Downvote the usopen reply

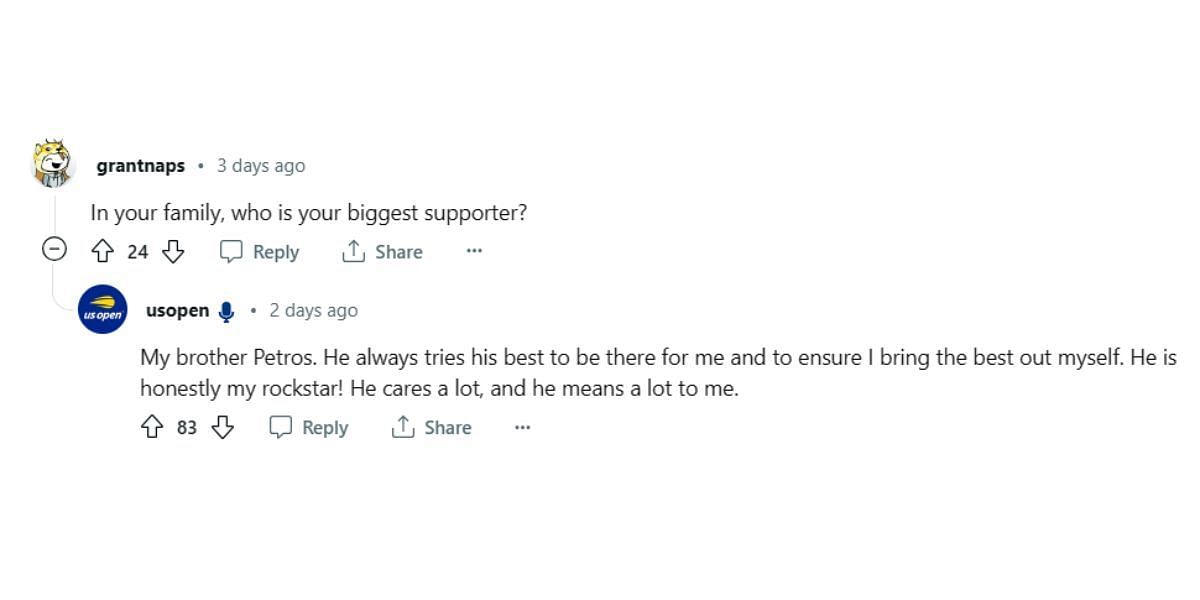pos(223,427)
